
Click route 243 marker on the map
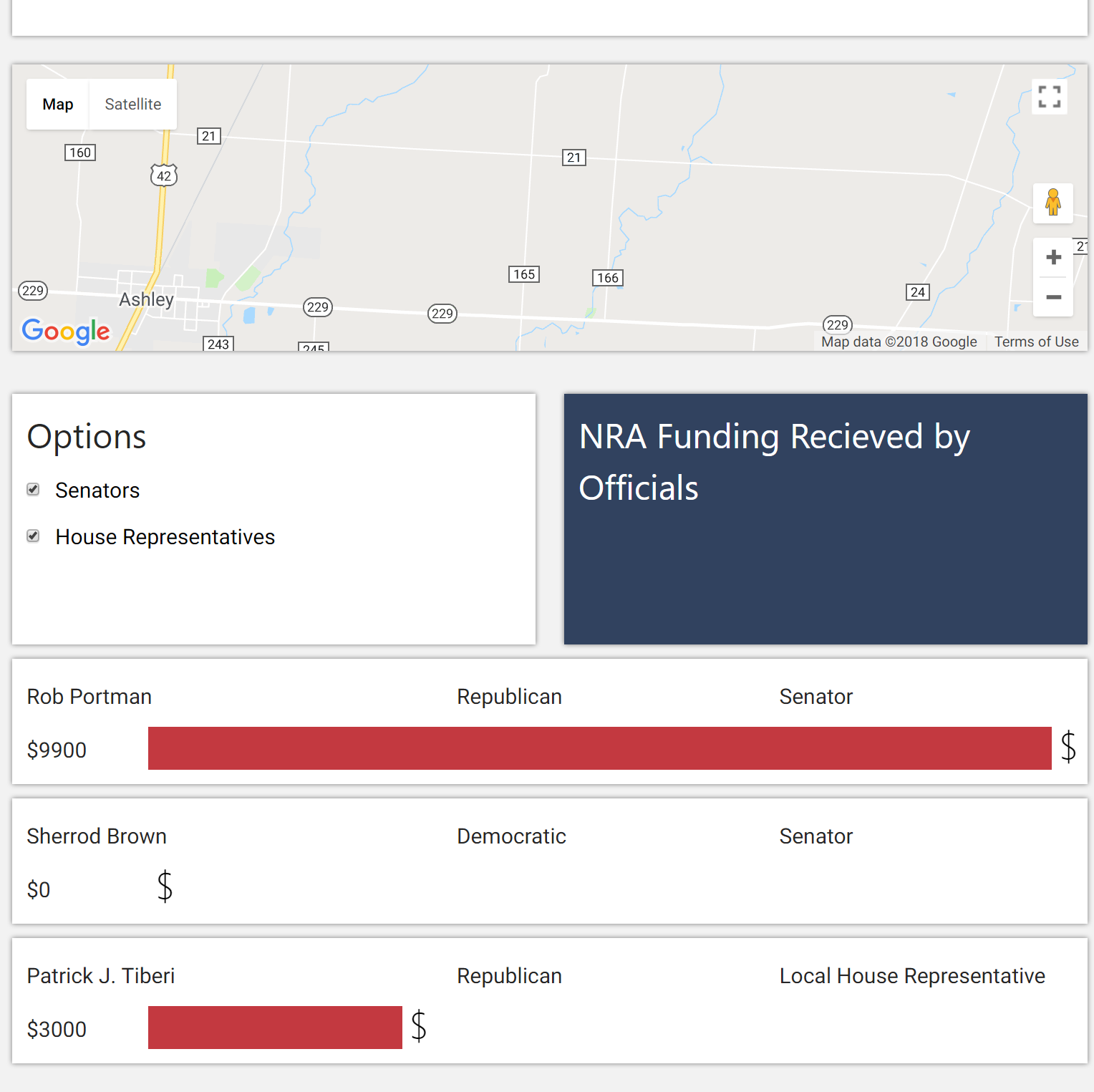click(x=218, y=344)
